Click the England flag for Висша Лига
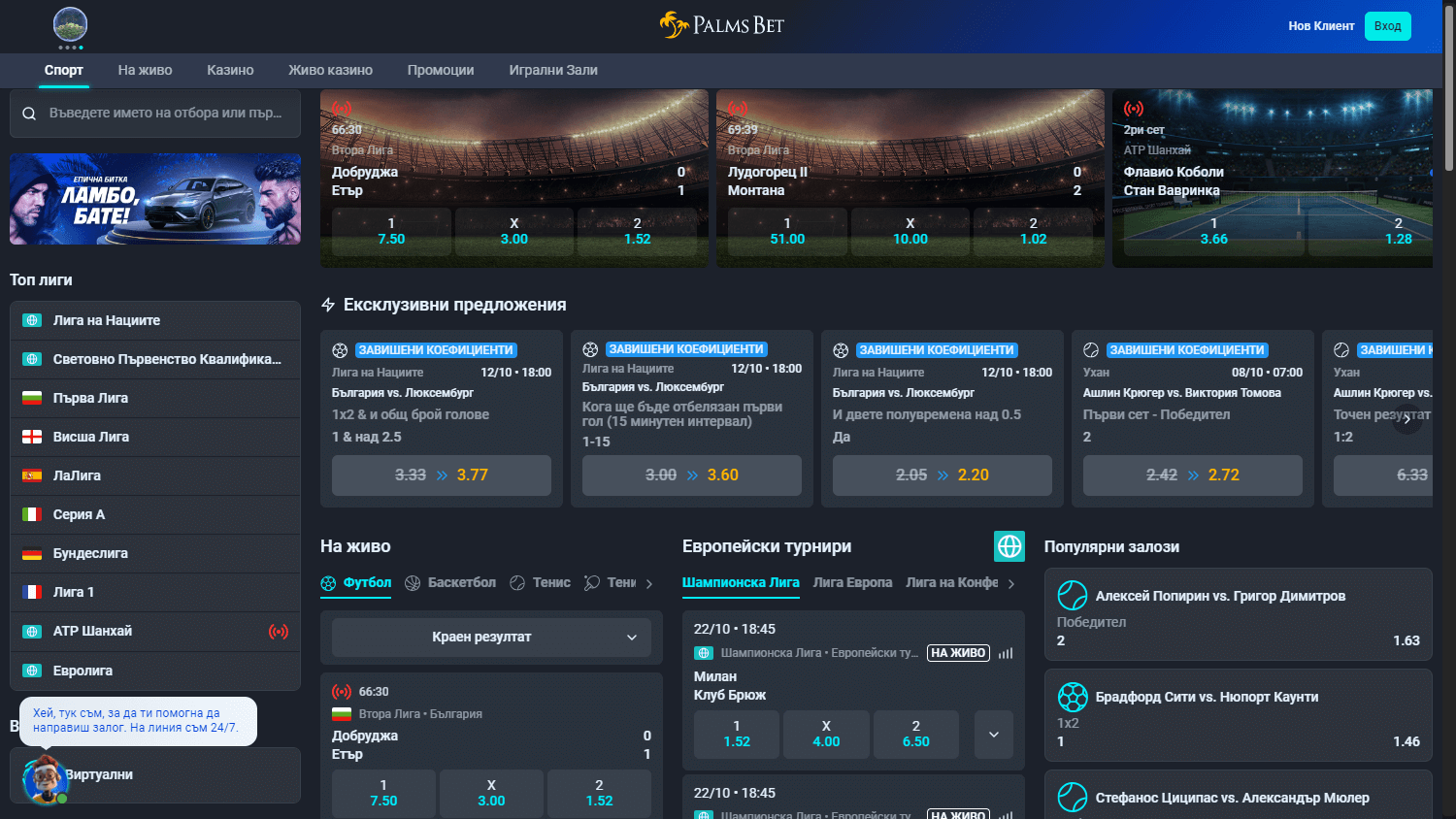Viewport: 1456px width, 819px height. pos(32,437)
